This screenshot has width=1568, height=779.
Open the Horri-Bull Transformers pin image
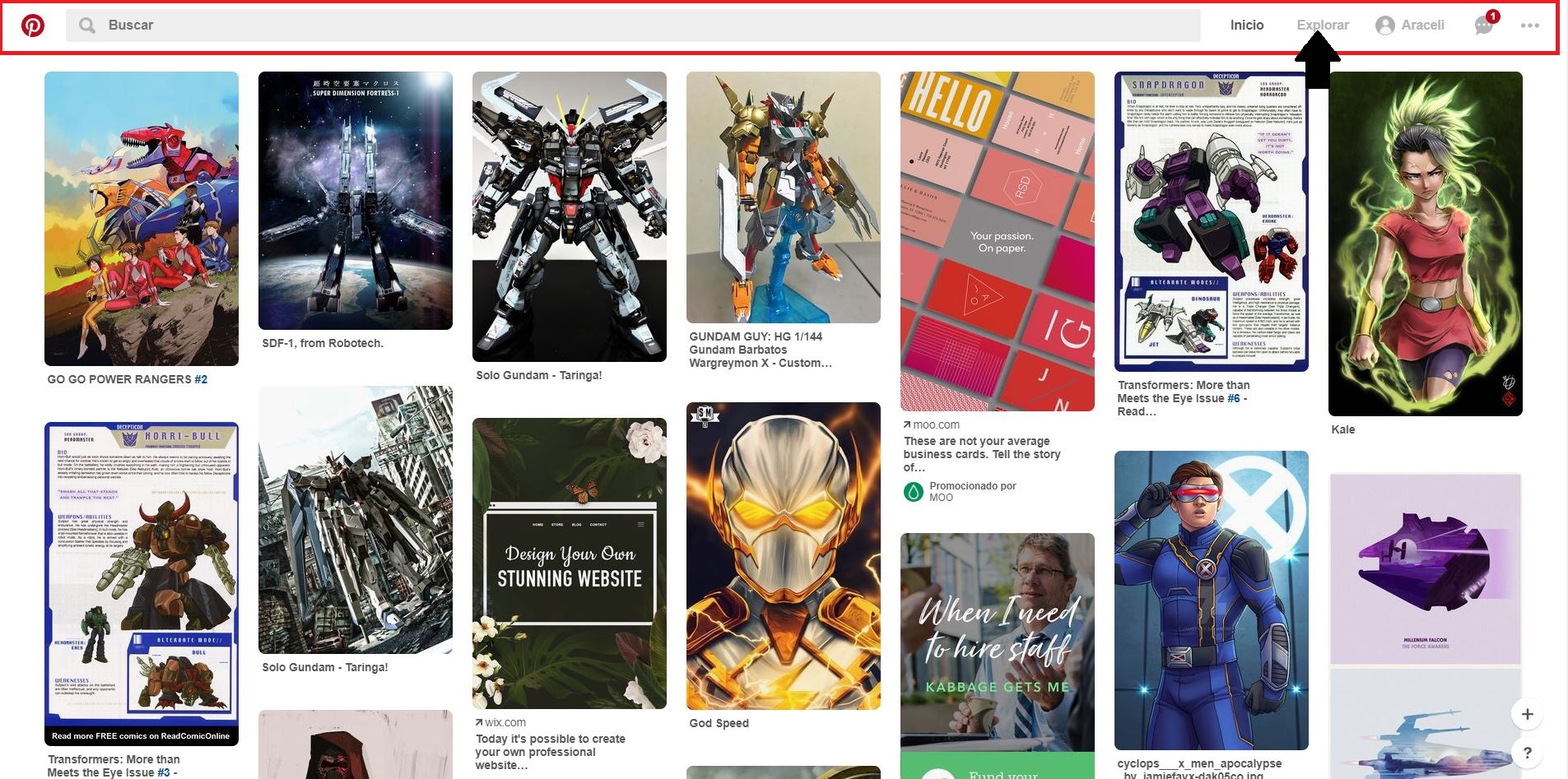pyautogui.click(x=142, y=584)
